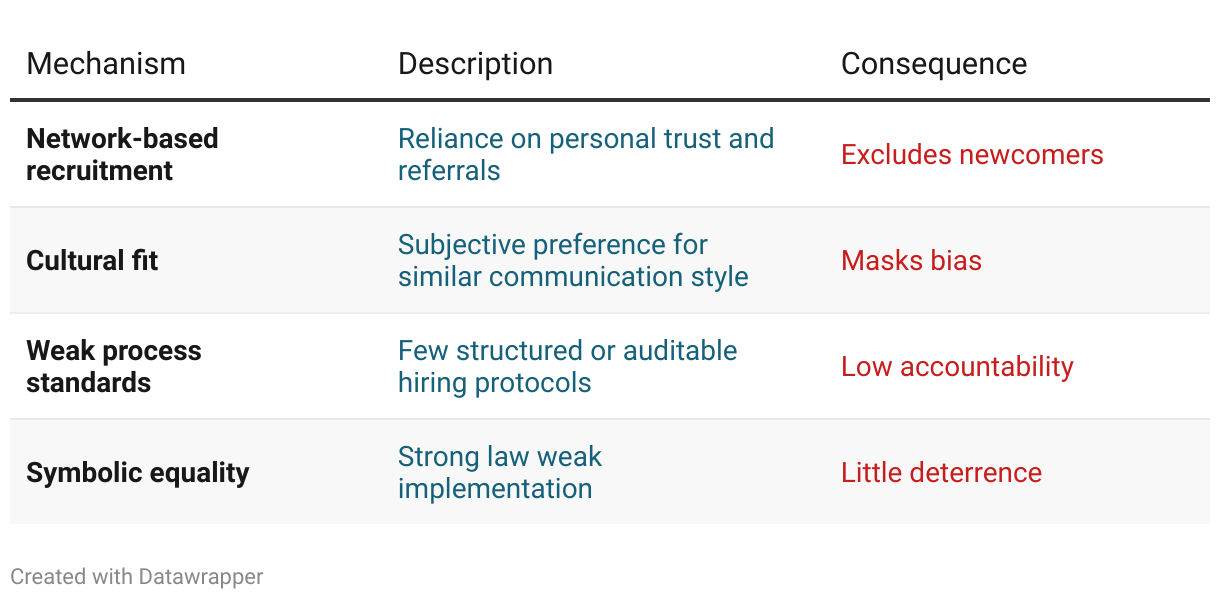The image size is (1220, 600).
Task: Click the Consequence column header
Action: [x=934, y=64]
